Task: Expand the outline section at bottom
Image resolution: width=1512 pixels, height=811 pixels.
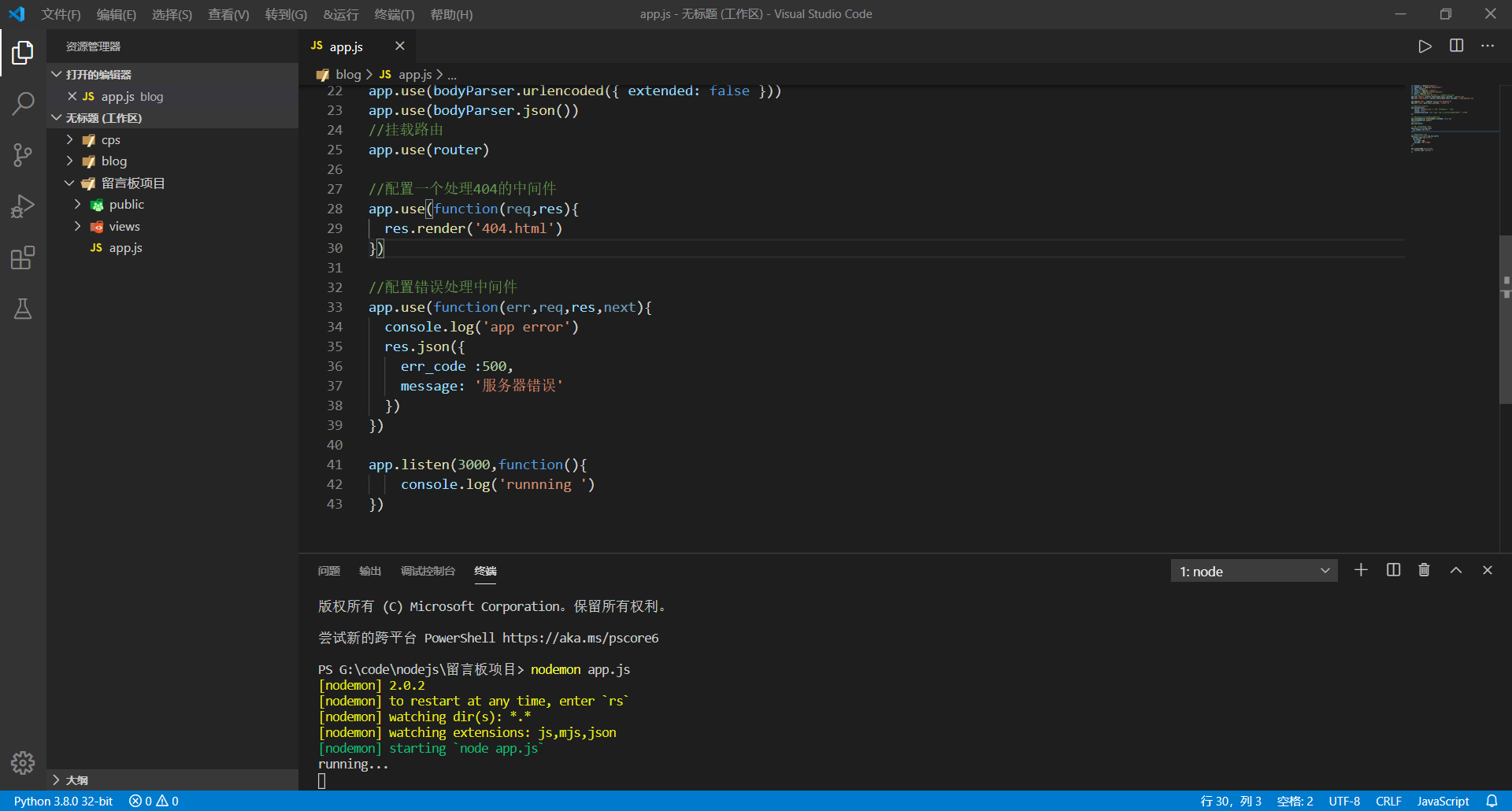Action: [x=57, y=780]
